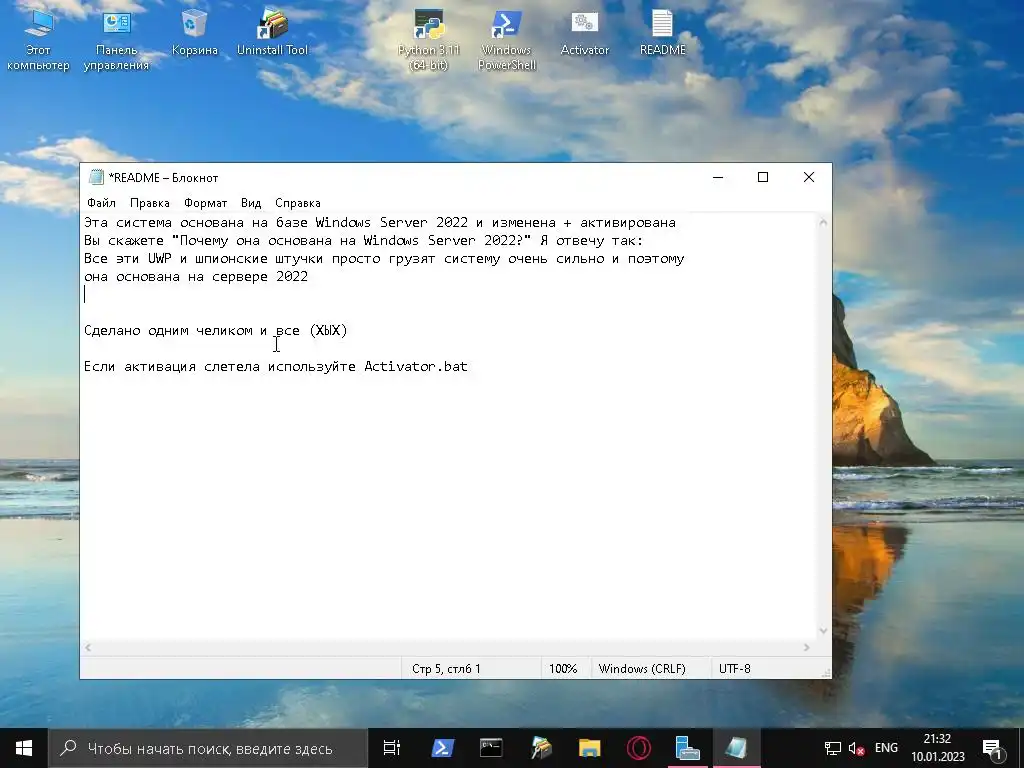1024x768 pixels.
Task: Open the notification center icon
Action: click(x=993, y=749)
